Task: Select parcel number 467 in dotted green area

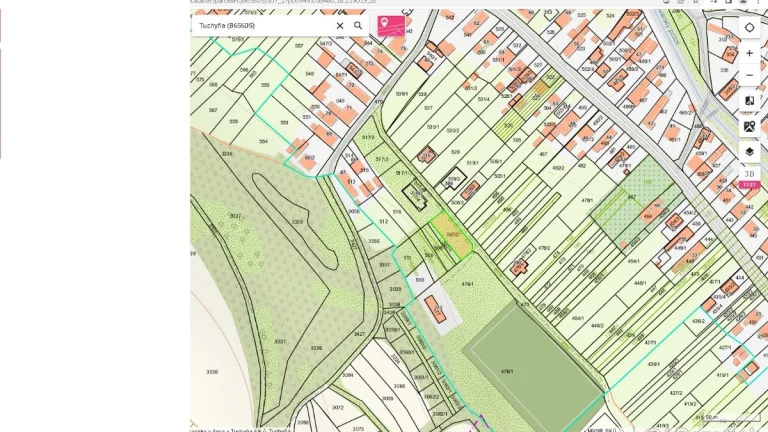Action: click(x=632, y=197)
